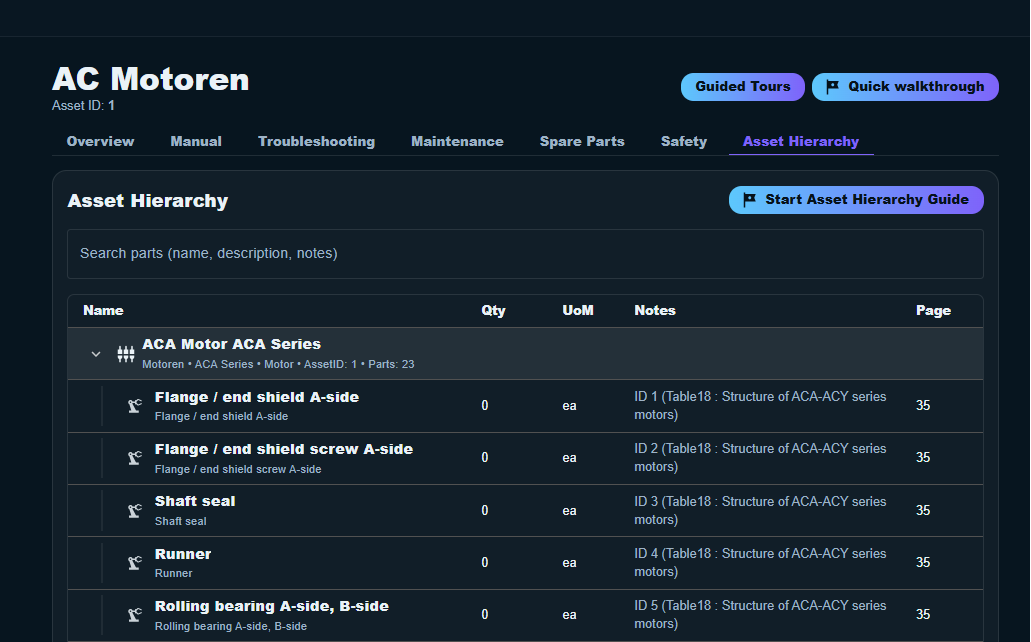Image resolution: width=1031 pixels, height=642 pixels.
Task: Click the part icon for Flange / end shield screw A-side
Action: pyautogui.click(x=134, y=457)
